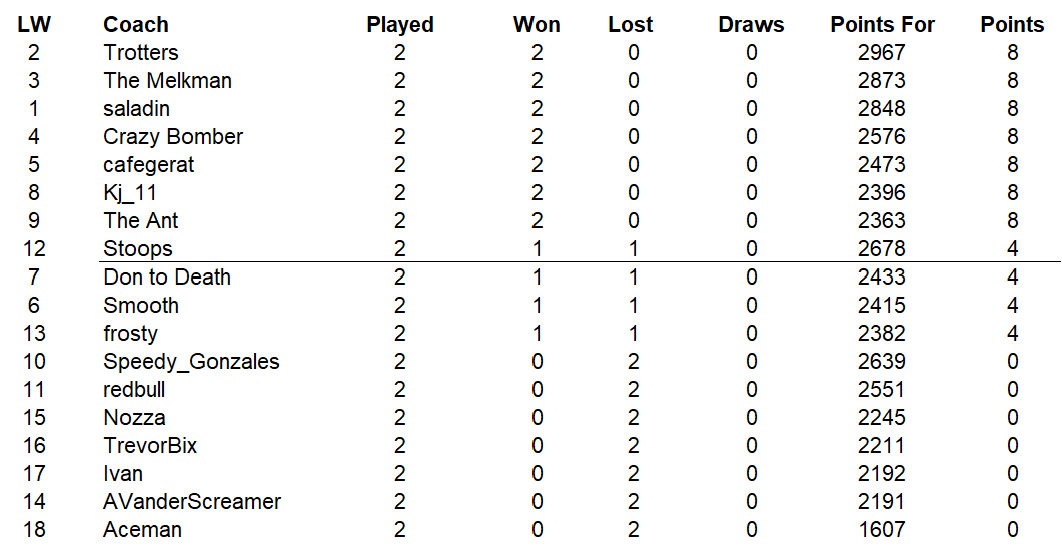Click the saladin coach name

point(136,109)
